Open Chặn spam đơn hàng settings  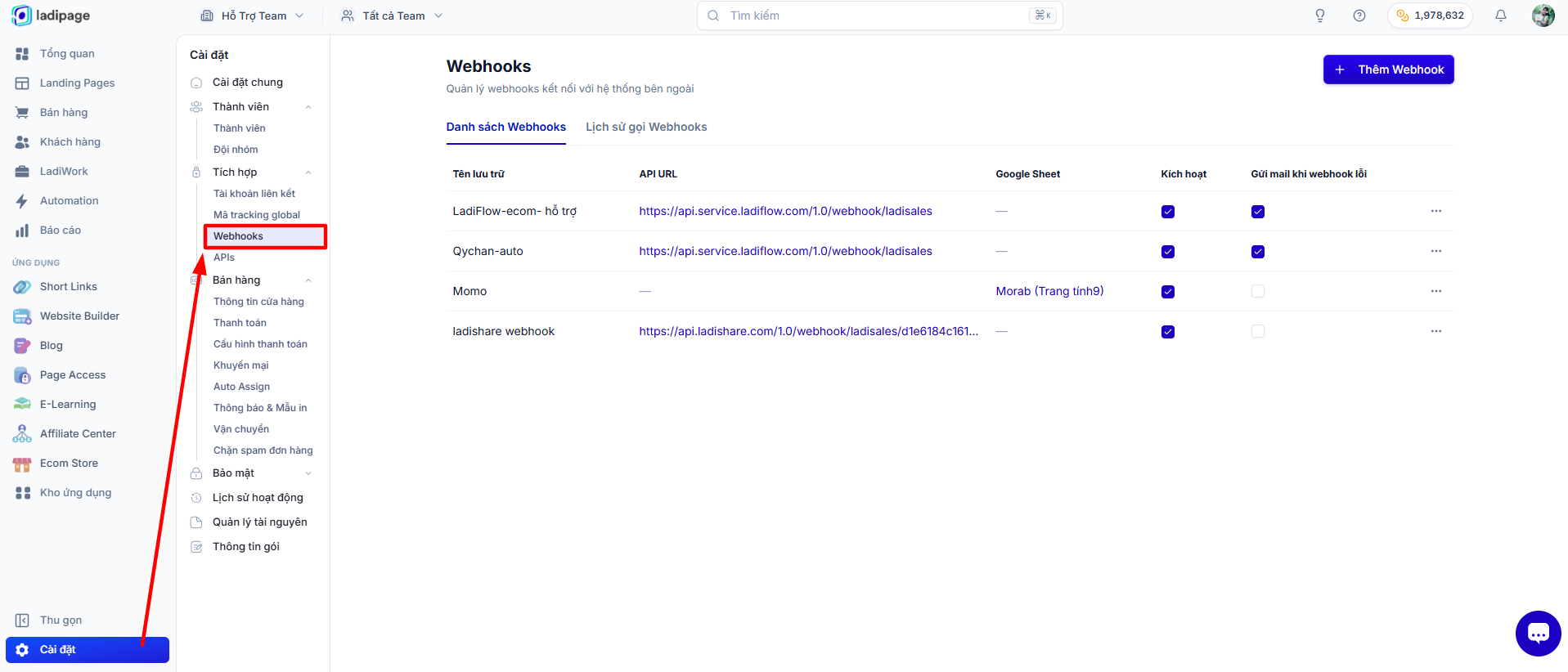pos(263,450)
